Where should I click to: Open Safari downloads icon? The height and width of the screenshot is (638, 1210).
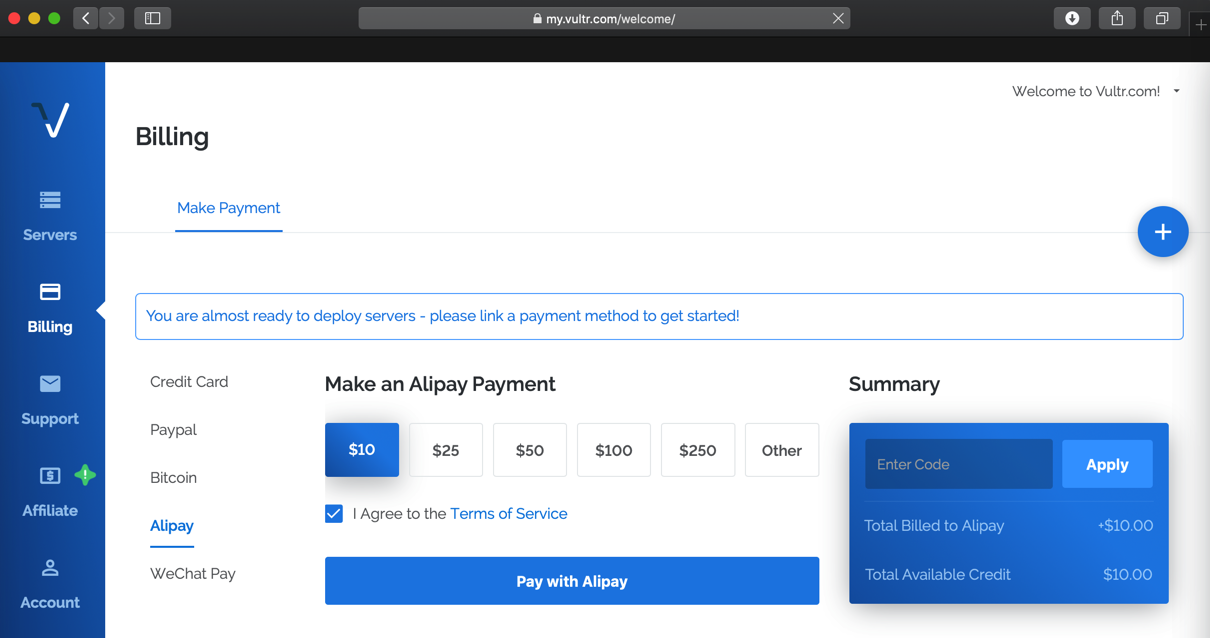point(1072,18)
